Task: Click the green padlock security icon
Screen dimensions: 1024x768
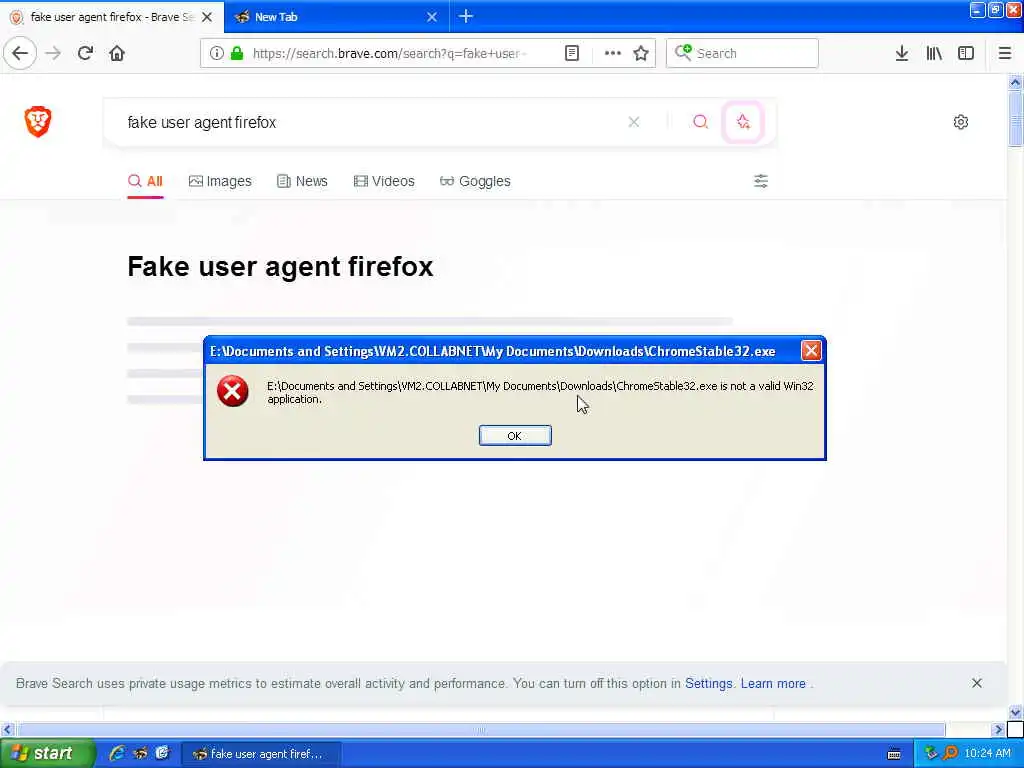Action: [x=237, y=53]
